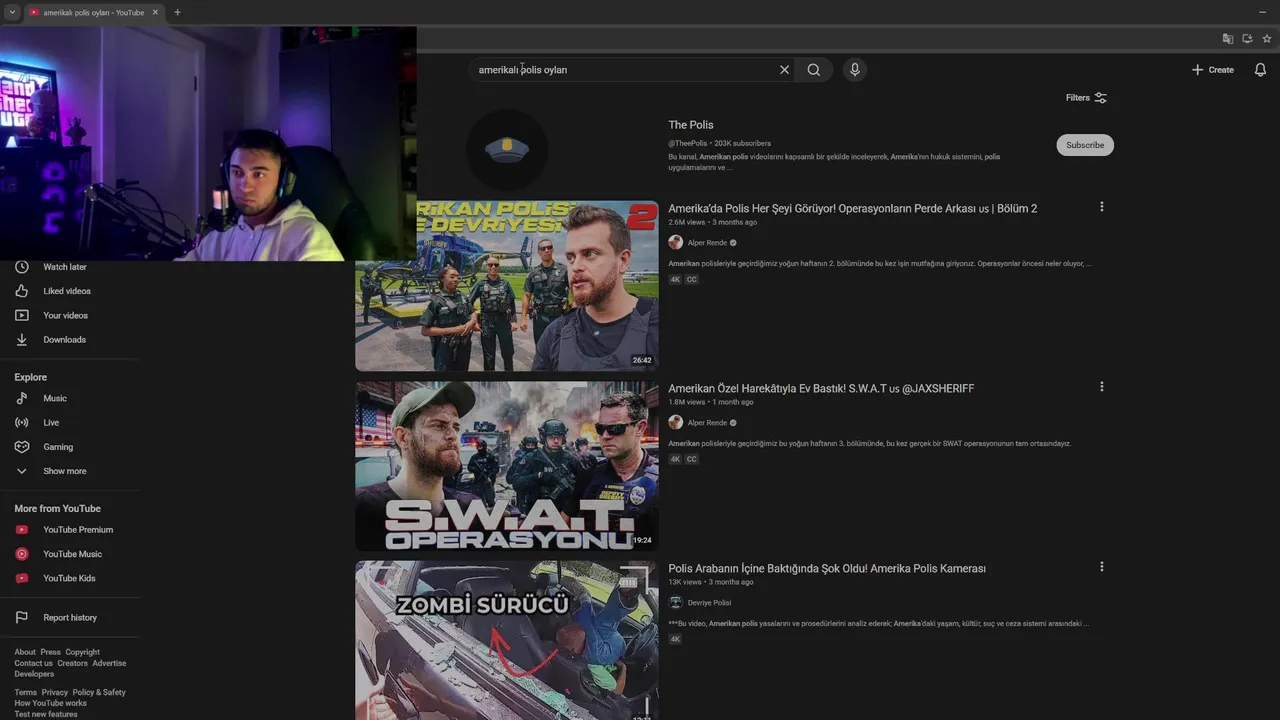The height and width of the screenshot is (720, 1280).
Task: Open more options for the Zombi Sürücü video
Action: tap(1102, 567)
